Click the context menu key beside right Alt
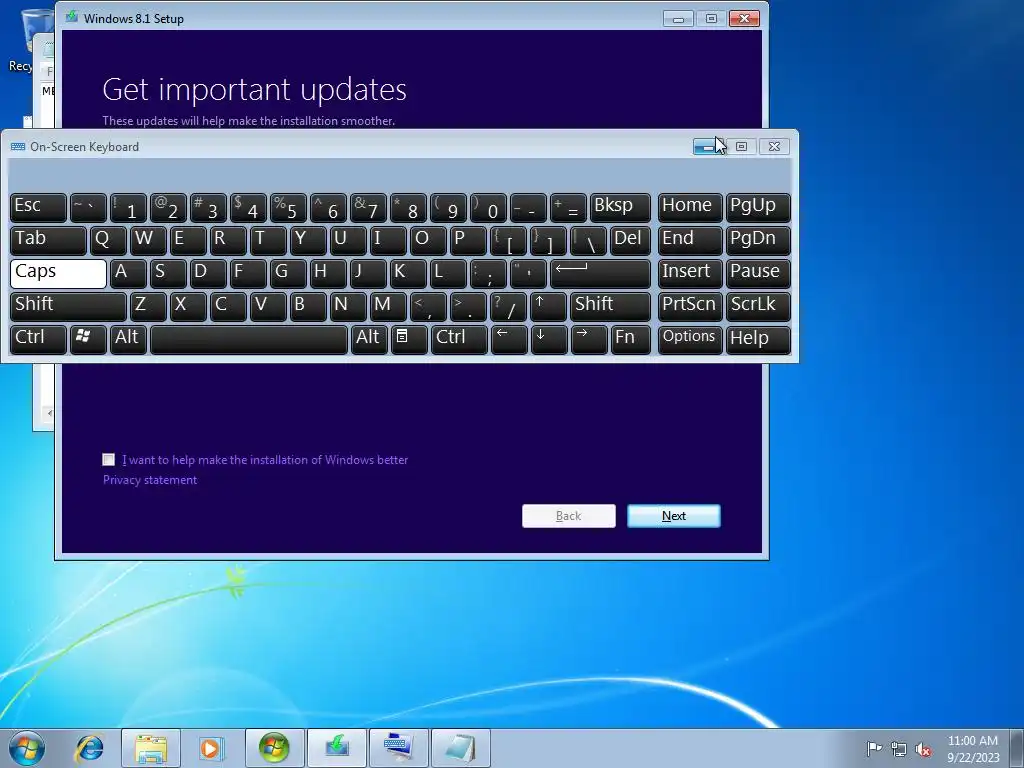 [409, 339]
